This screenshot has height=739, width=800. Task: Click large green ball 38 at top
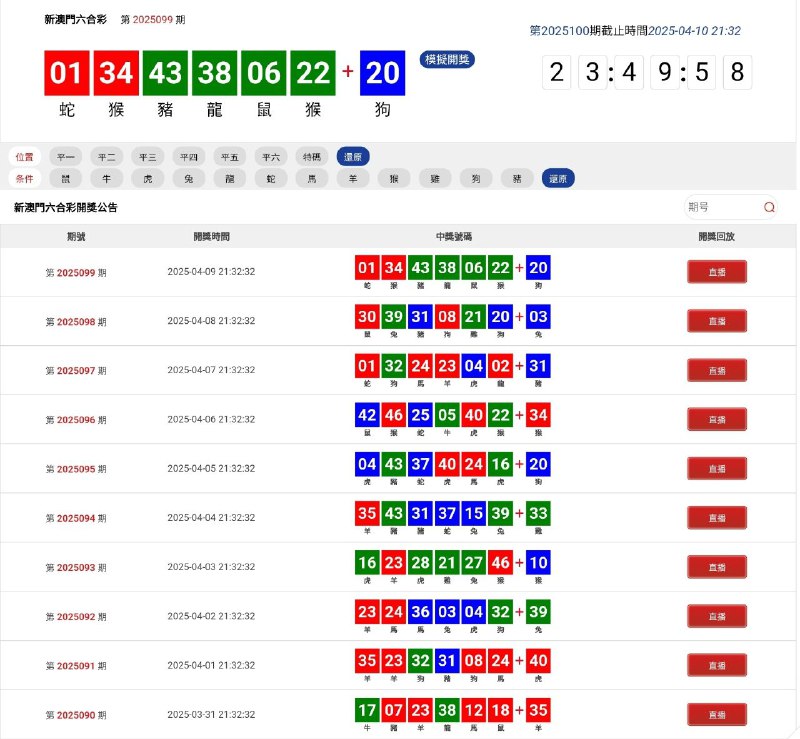click(x=215, y=73)
